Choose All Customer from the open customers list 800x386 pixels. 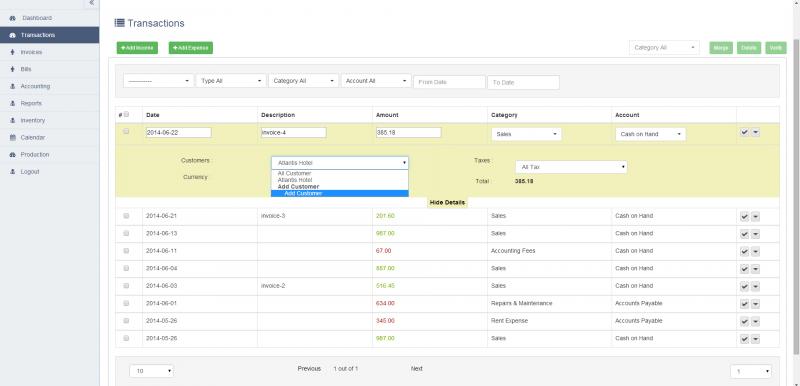pyautogui.click(x=340, y=173)
